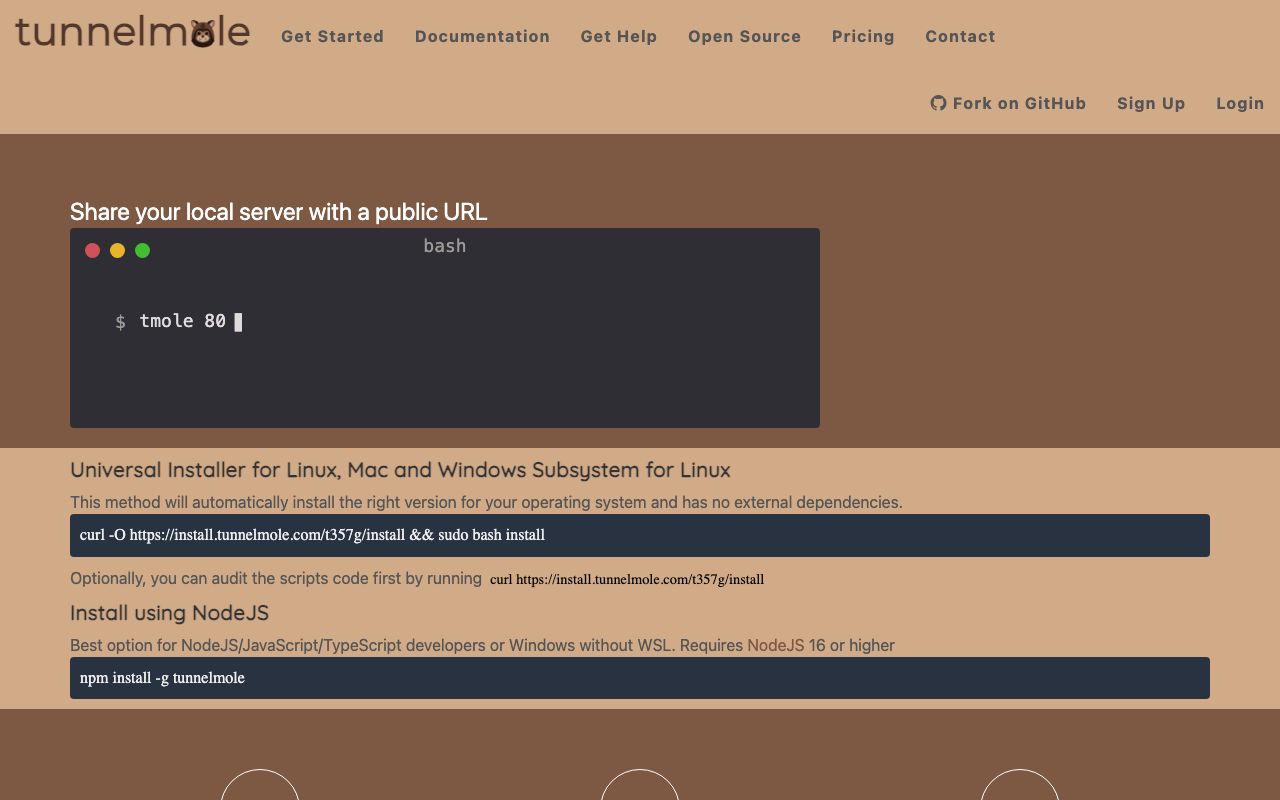Click the mole mascot in the logo
This screenshot has width=1280, height=800.
pos(203,33)
